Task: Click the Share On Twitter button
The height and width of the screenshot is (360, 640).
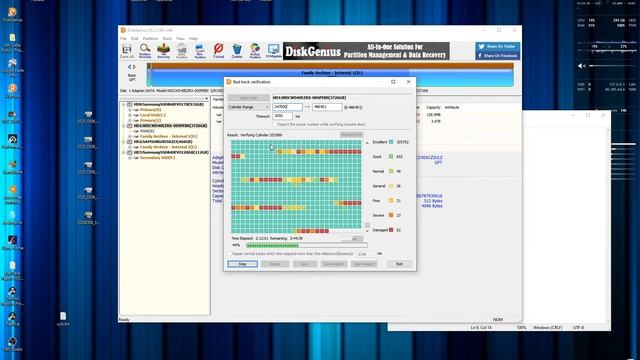Action: (498, 47)
